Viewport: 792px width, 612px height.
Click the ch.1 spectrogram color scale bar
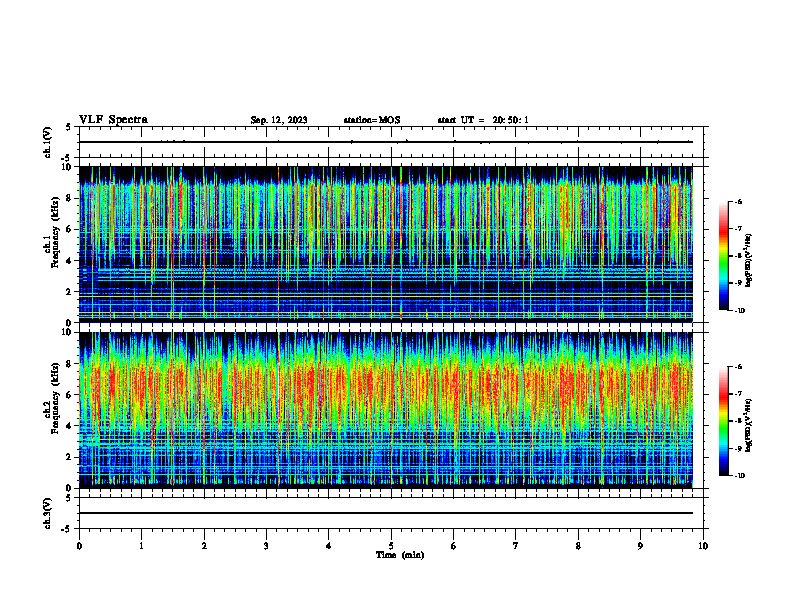723,256
